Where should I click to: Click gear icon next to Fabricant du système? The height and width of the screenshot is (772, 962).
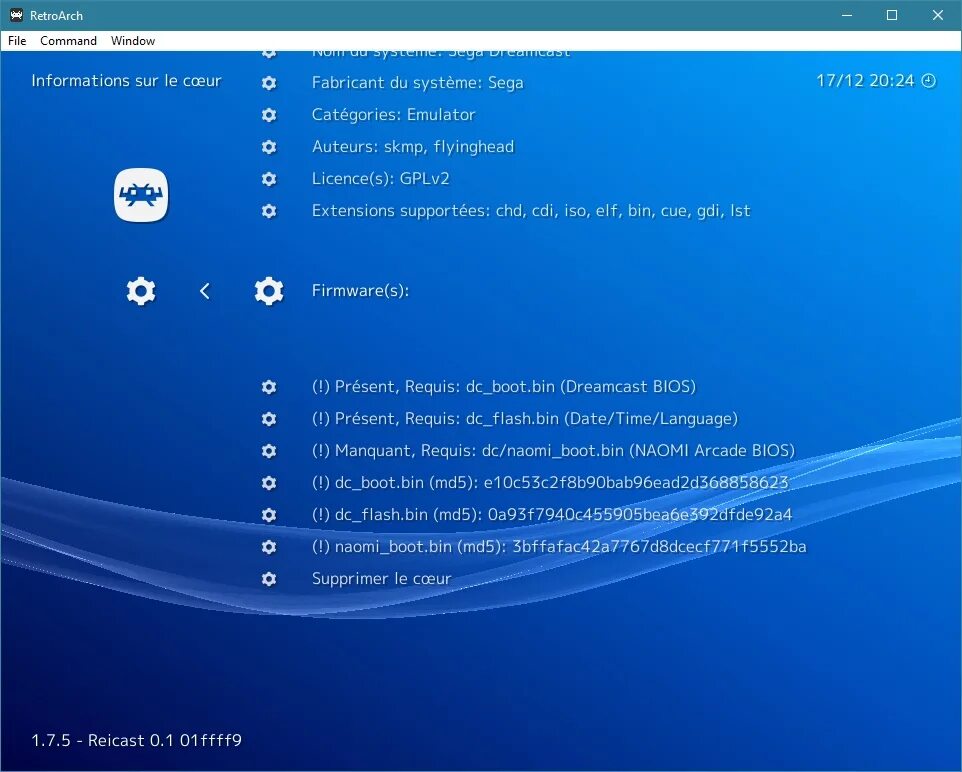tap(269, 83)
